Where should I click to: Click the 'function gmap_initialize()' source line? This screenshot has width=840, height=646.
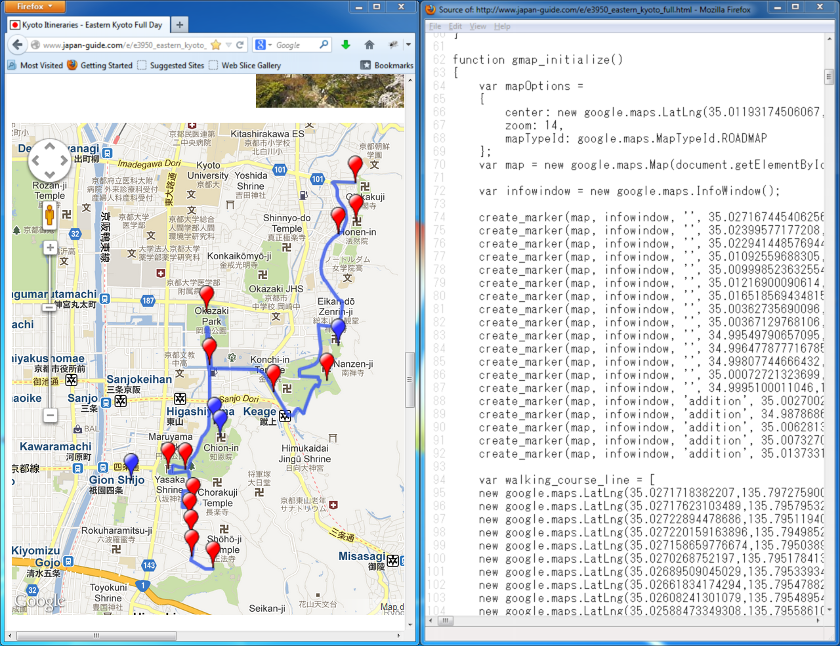click(538, 60)
